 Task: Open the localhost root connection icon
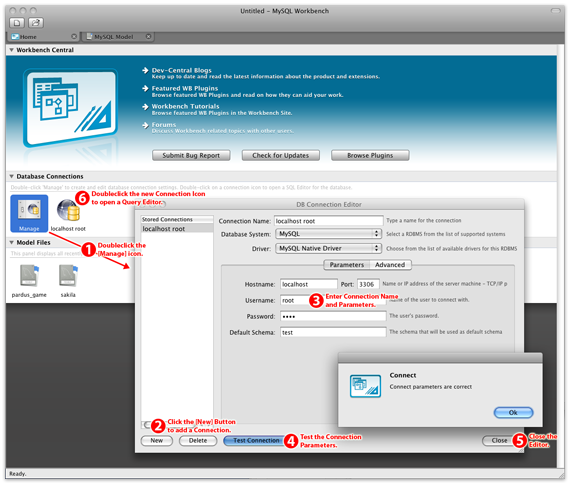(68, 215)
